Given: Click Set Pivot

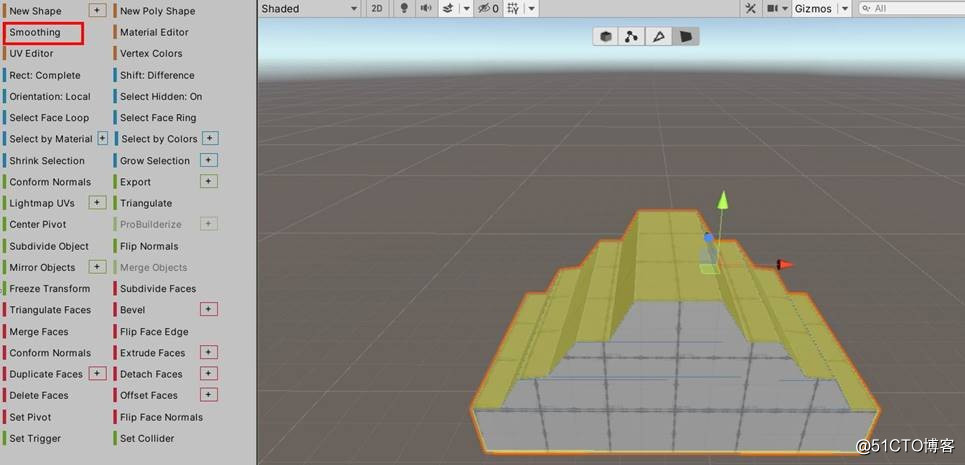Looking at the screenshot, I should click(30, 417).
